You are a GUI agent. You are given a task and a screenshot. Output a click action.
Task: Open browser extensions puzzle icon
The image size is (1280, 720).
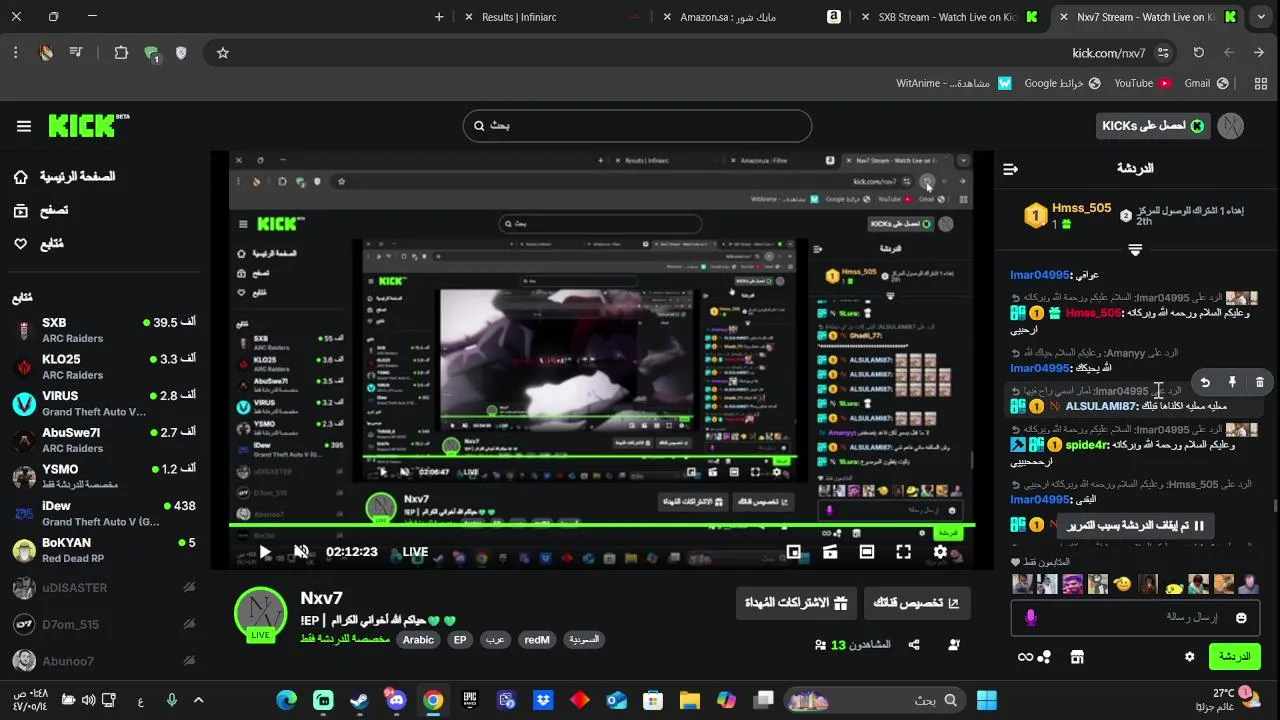121,53
